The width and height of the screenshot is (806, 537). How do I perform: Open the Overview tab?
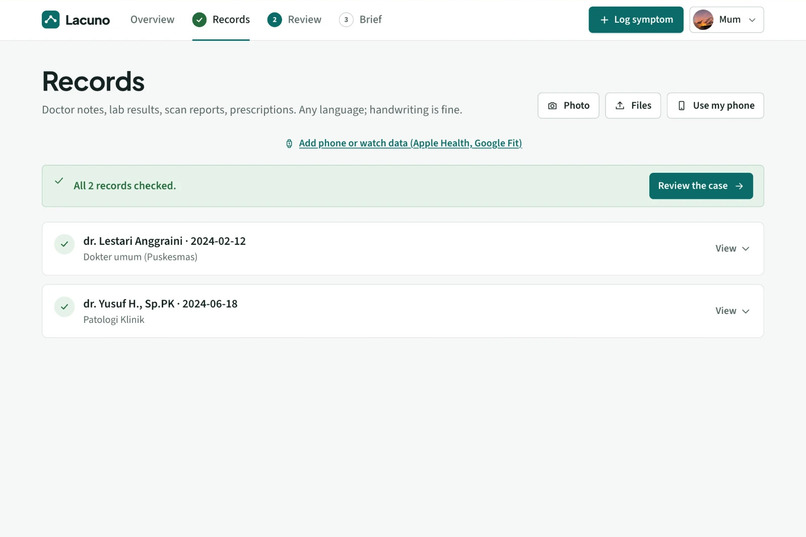pos(152,20)
